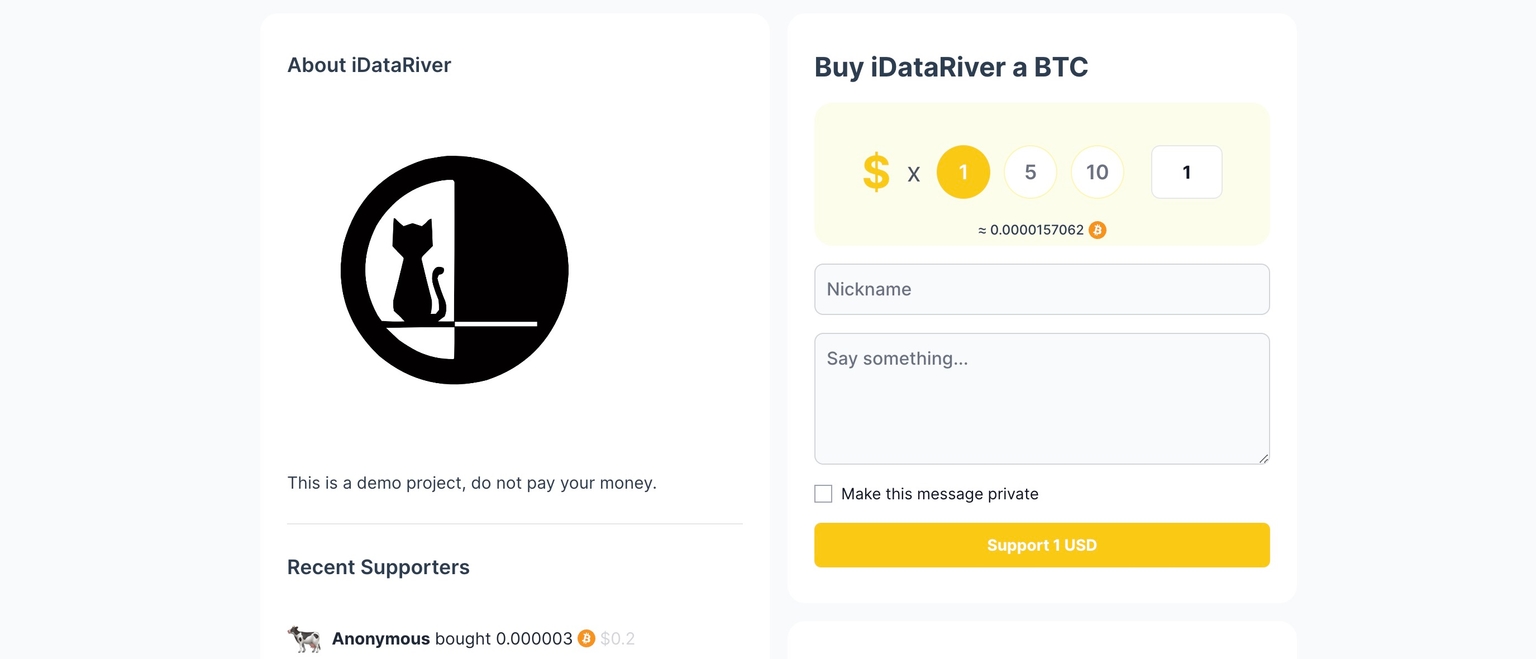Click the $0.2 amount in the supporter entry
Screen dimensions: 1536x659
tap(616, 638)
